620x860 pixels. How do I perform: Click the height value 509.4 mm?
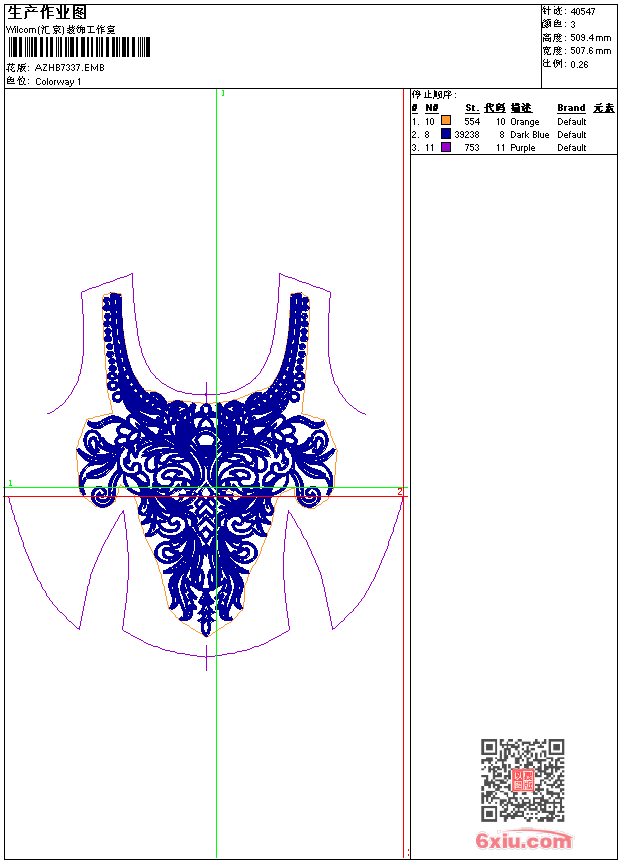(x=590, y=38)
